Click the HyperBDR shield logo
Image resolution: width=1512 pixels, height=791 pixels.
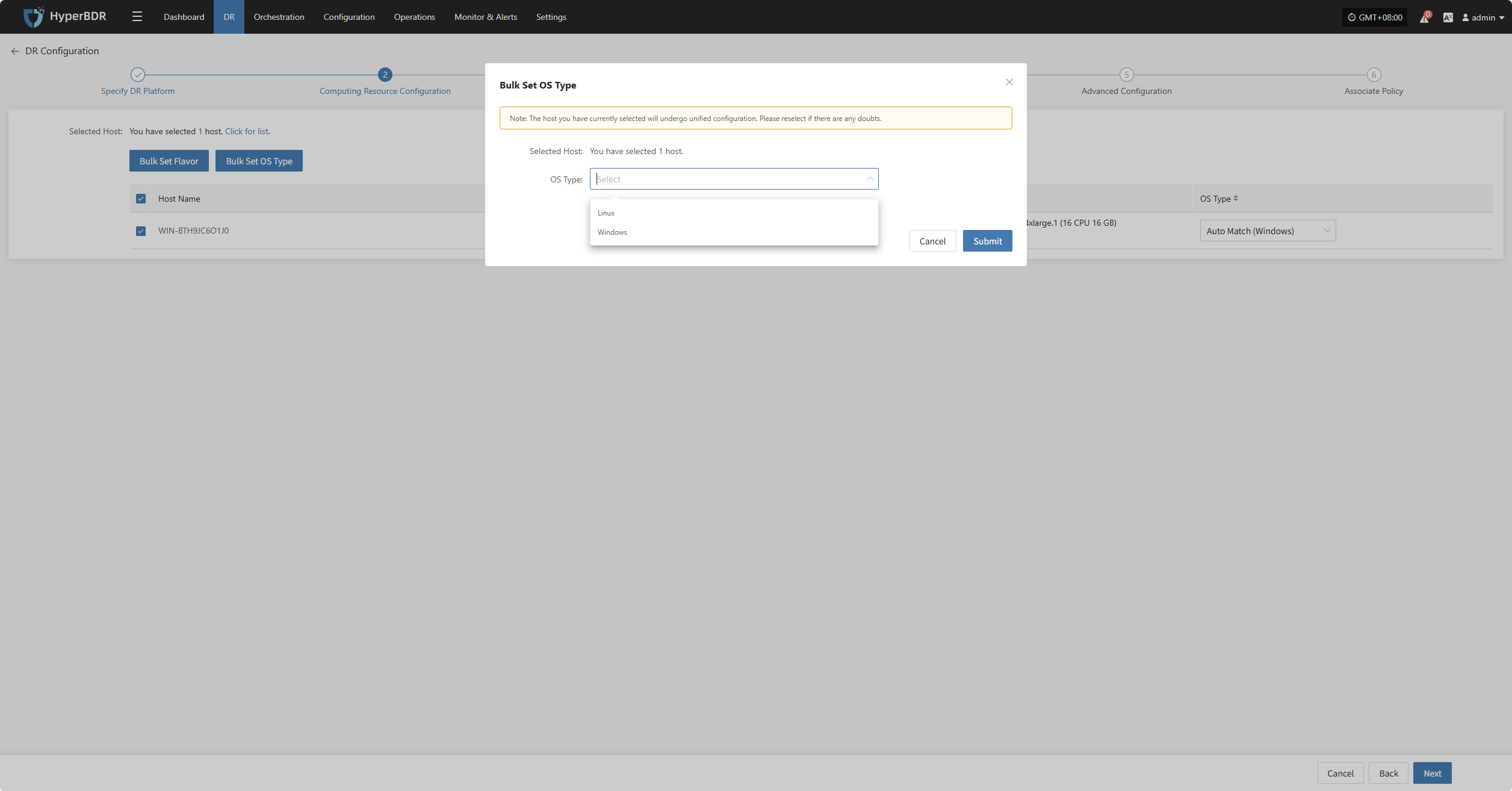click(33, 17)
